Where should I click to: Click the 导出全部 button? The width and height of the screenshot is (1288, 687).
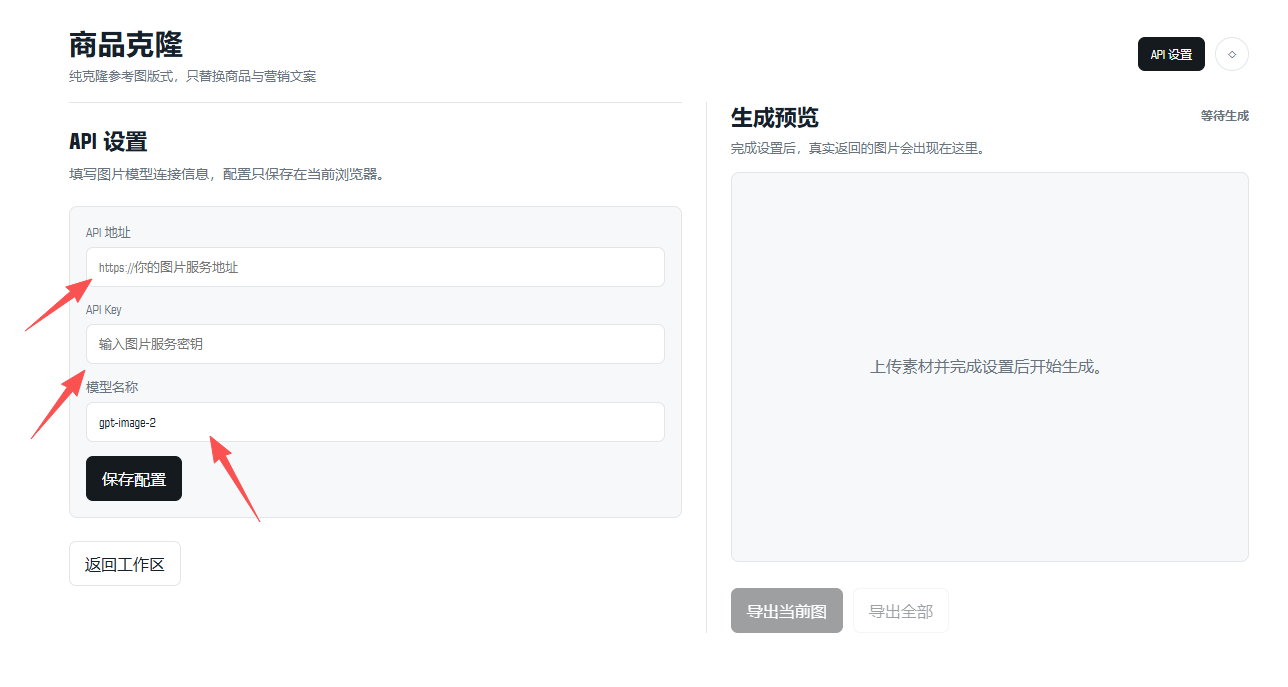tap(901, 611)
